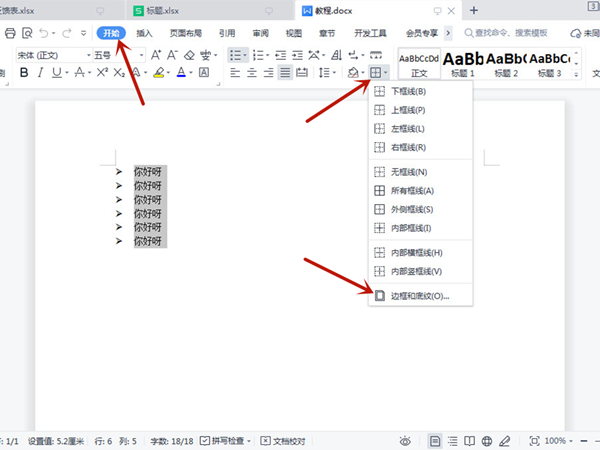
Task: Expand the borders button dropdown arrow
Action: 386,73
